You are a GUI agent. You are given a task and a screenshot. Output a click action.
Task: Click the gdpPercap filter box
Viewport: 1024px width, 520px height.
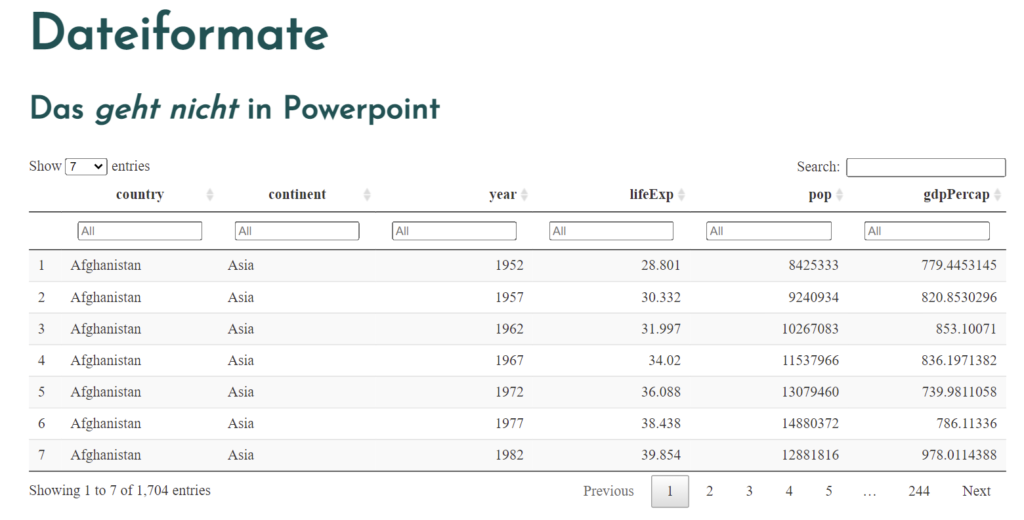[x=927, y=231]
